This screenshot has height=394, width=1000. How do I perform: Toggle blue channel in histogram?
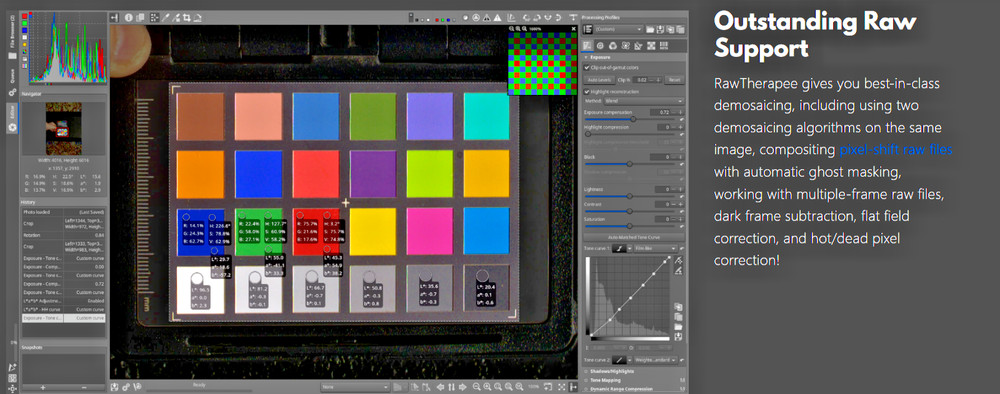[24, 30]
